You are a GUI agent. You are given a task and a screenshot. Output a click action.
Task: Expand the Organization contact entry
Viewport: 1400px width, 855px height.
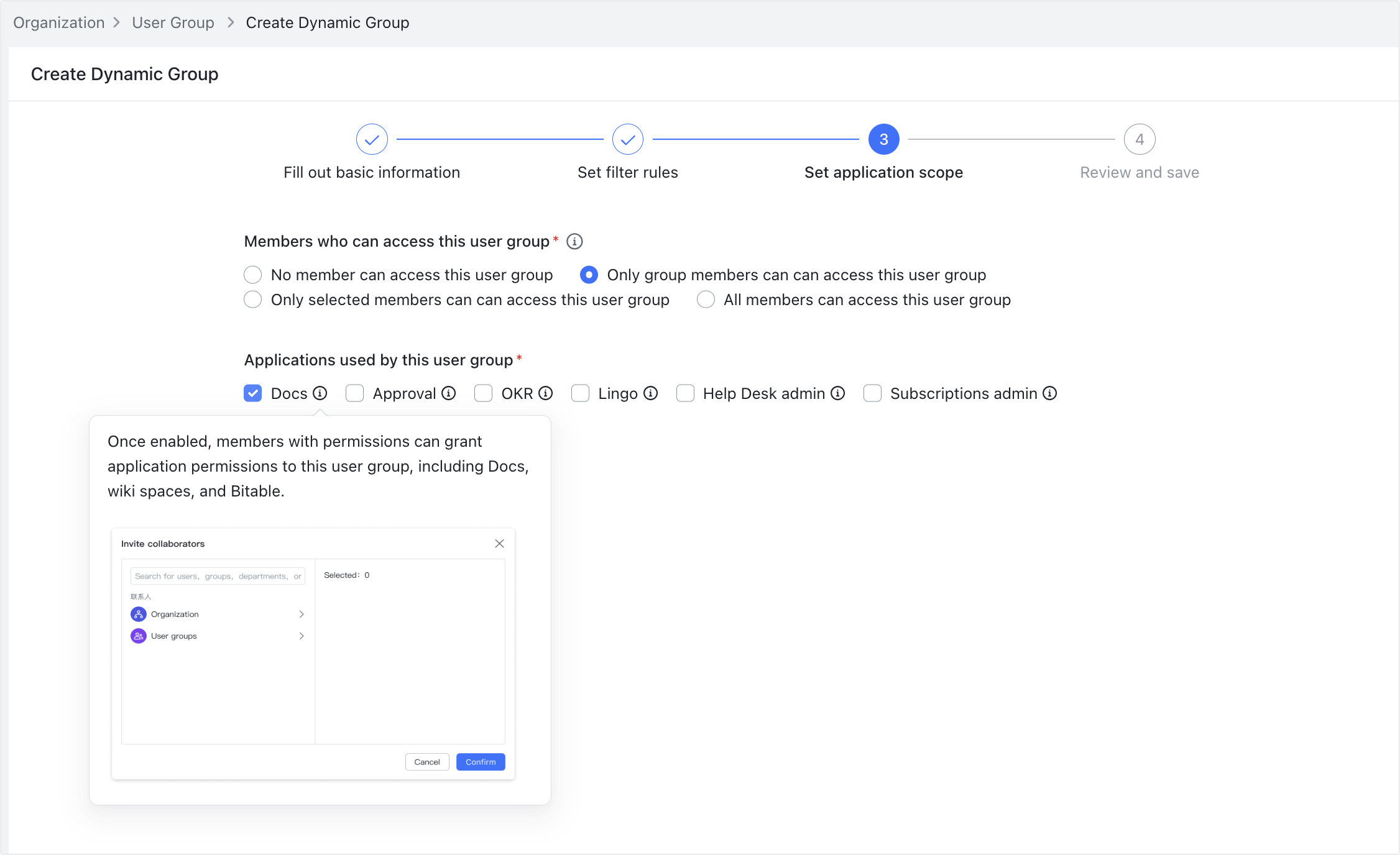click(x=302, y=614)
